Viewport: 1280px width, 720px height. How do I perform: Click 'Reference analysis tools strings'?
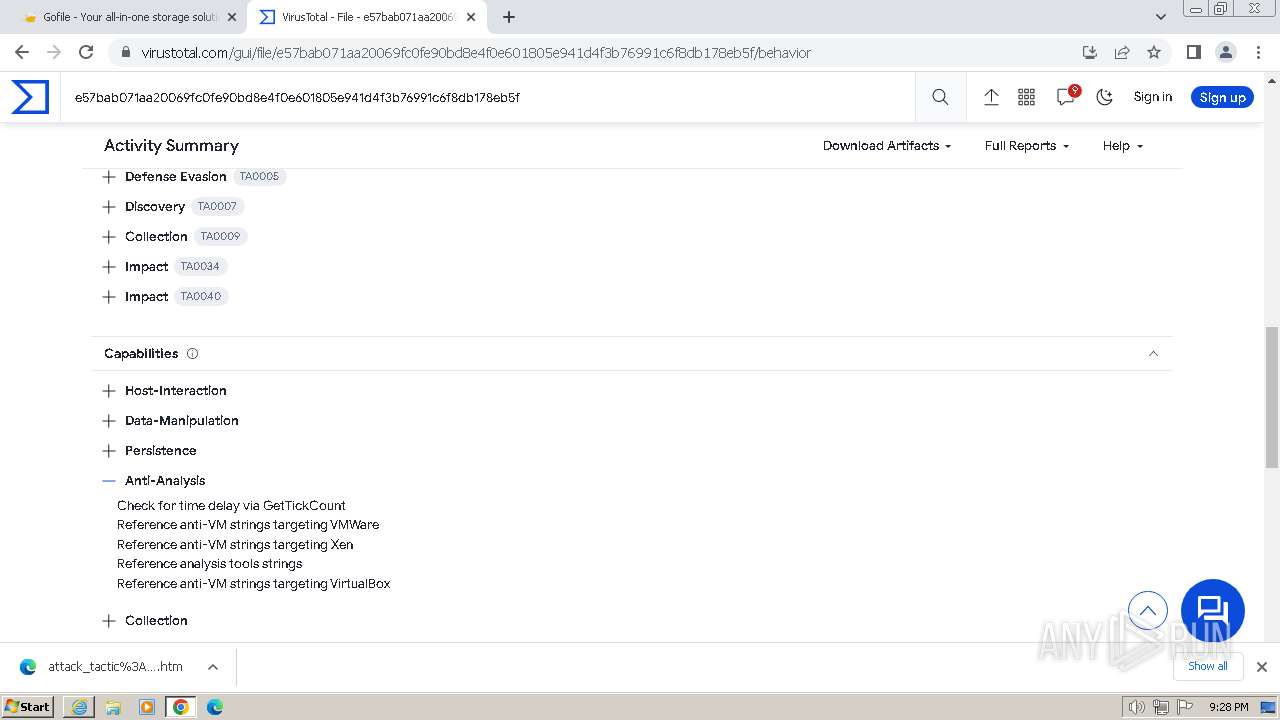[x=209, y=564]
